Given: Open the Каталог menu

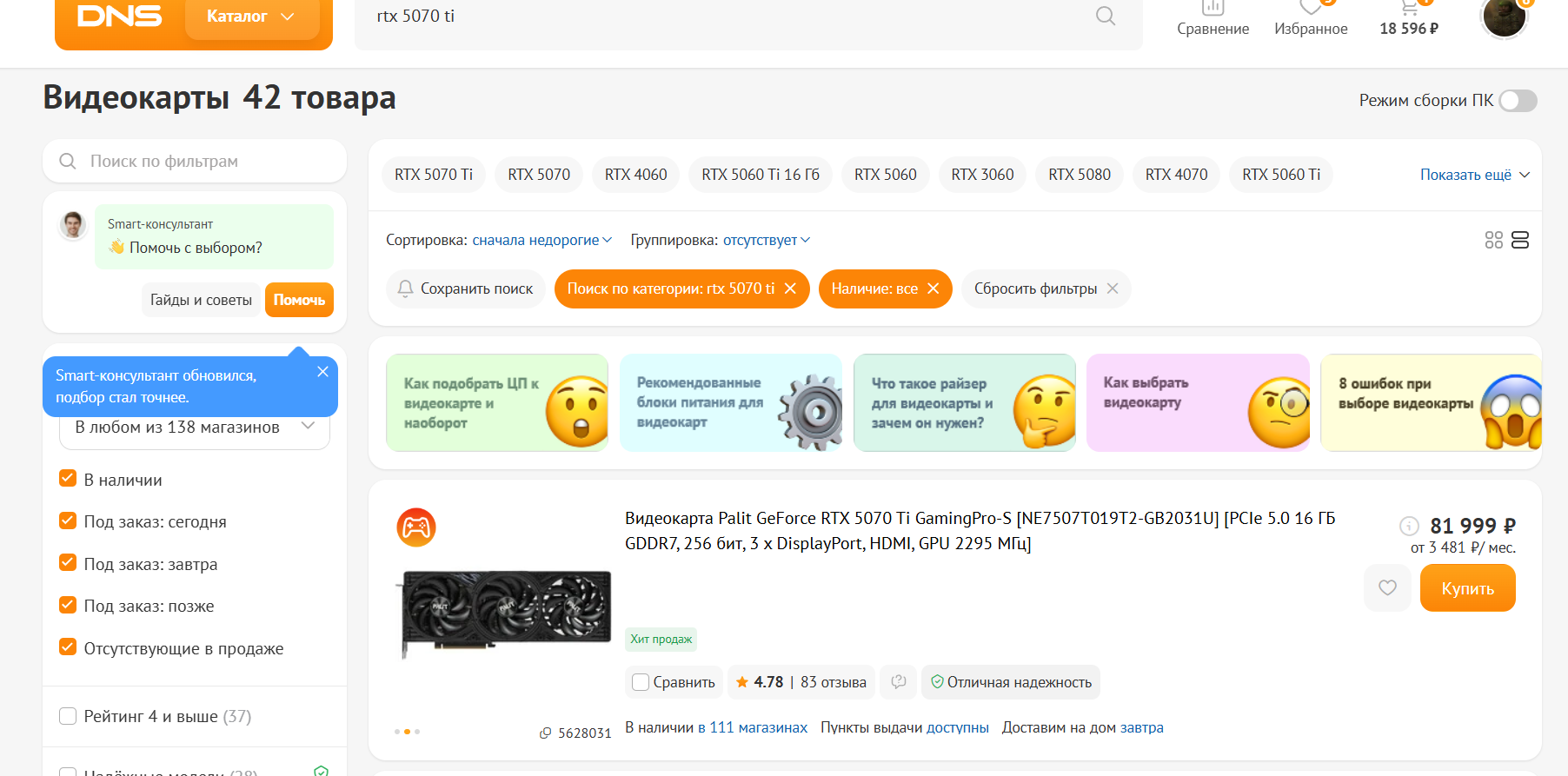Looking at the screenshot, I should (x=250, y=17).
